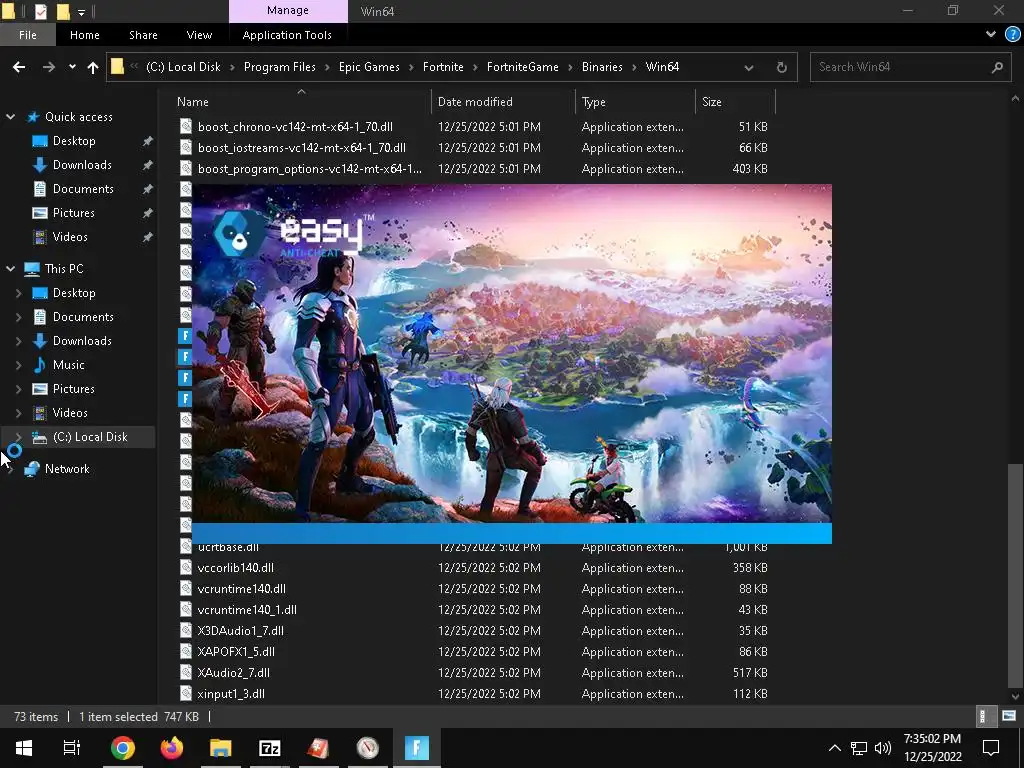Open 7-Zip from the taskbar
The width and height of the screenshot is (1024, 768).
pyautogui.click(x=270, y=748)
